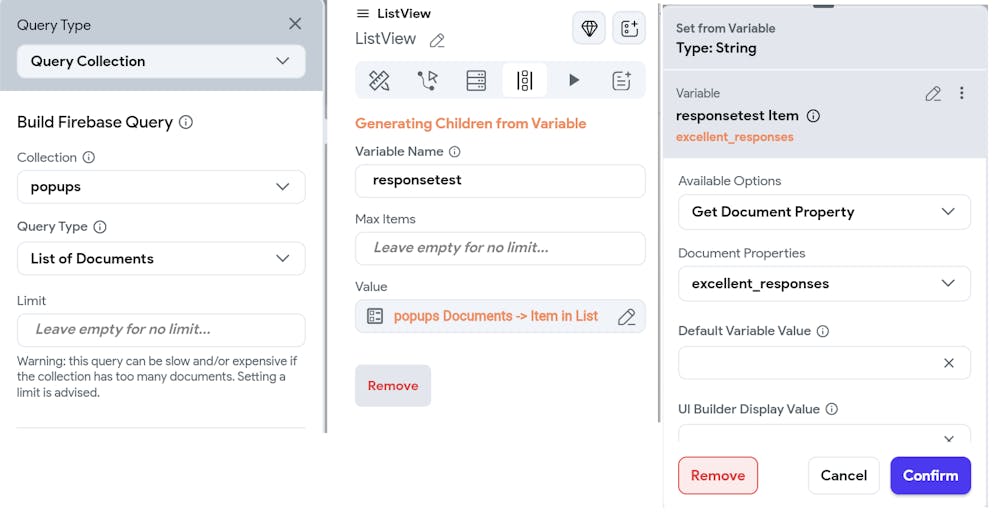Viewport: 1000px width, 518px height.
Task: Edit the popups Documents value pencil icon
Action: coord(627,317)
